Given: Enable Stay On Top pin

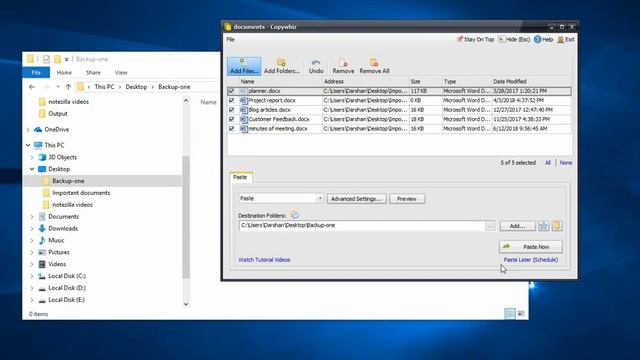Looking at the screenshot, I should pyautogui.click(x=475, y=39).
